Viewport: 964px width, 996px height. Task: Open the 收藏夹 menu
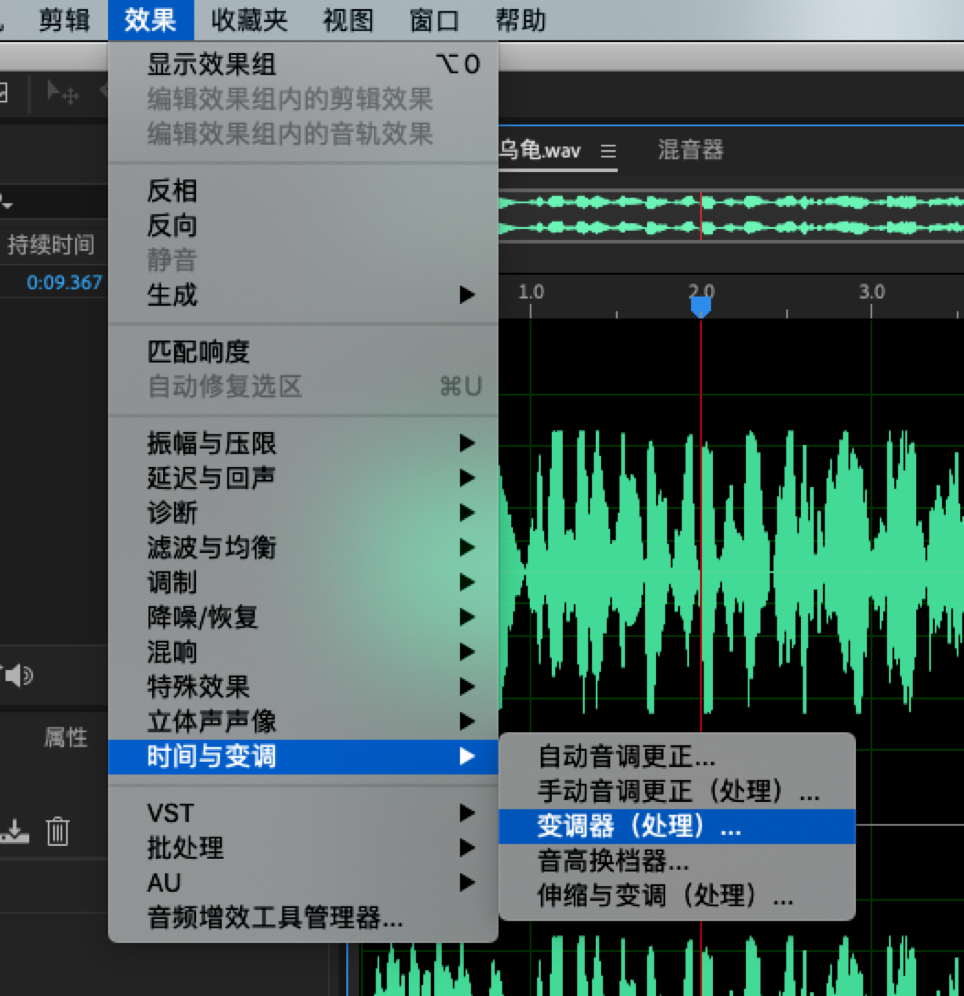250,20
